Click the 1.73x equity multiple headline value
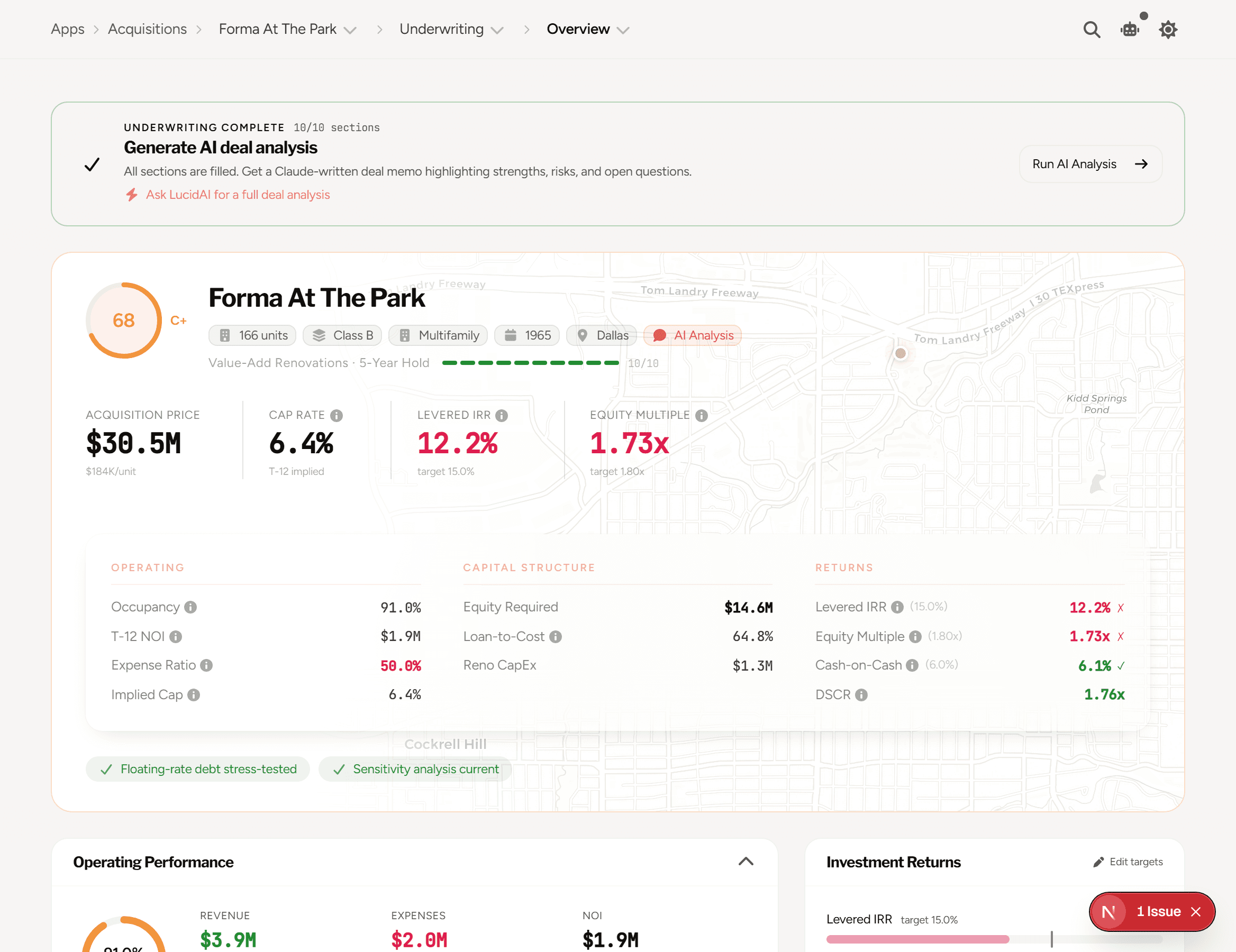 click(x=629, y=443)
